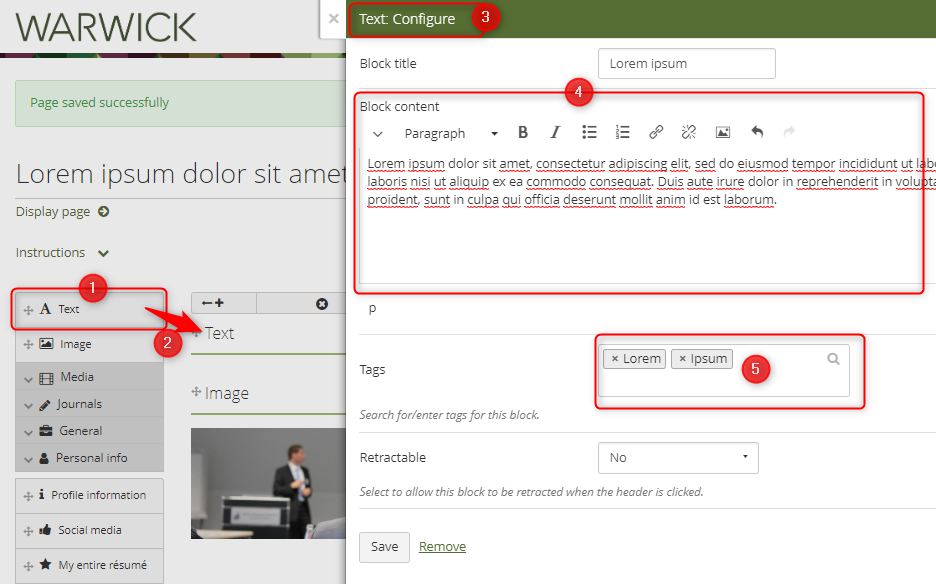This screenshot has height=584, width=936.
Task: Click the remove link icon
Action: (688, 133)
